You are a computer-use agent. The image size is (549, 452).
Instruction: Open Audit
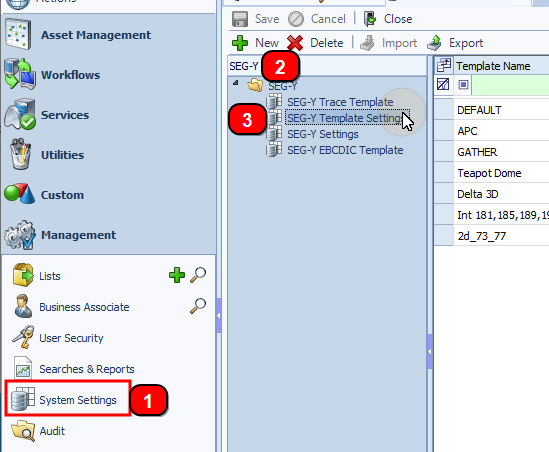point(52,431)
